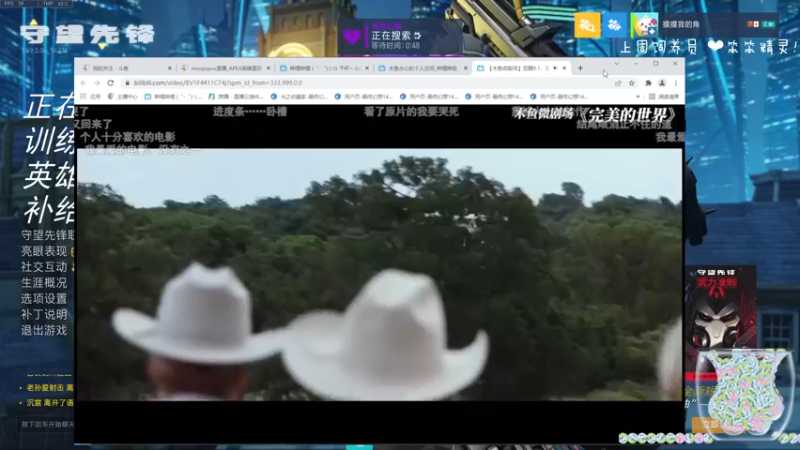Click the orange find-group icon in Overwatch
The width and height of the screenshot is (800, 450).
pos(587,25)
